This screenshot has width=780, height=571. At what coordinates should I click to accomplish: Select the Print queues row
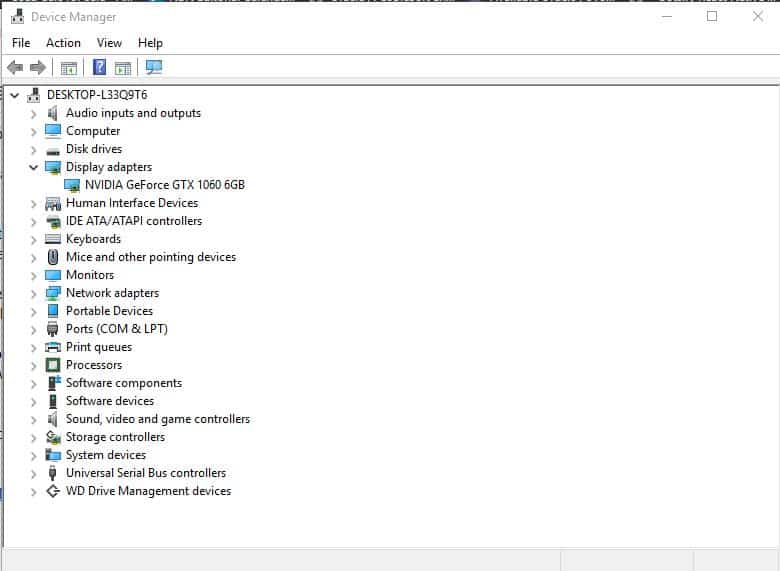click(99, 347)
